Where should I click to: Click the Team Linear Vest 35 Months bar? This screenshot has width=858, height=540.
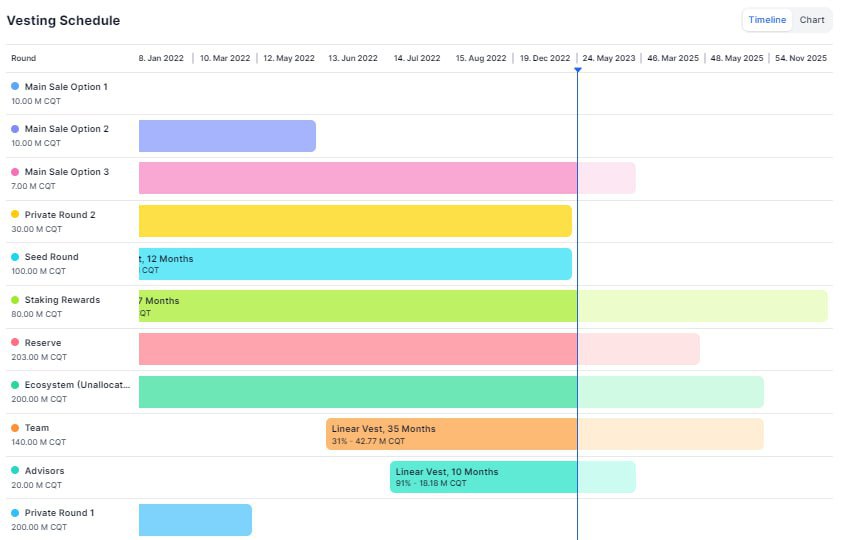click(451, 434)
